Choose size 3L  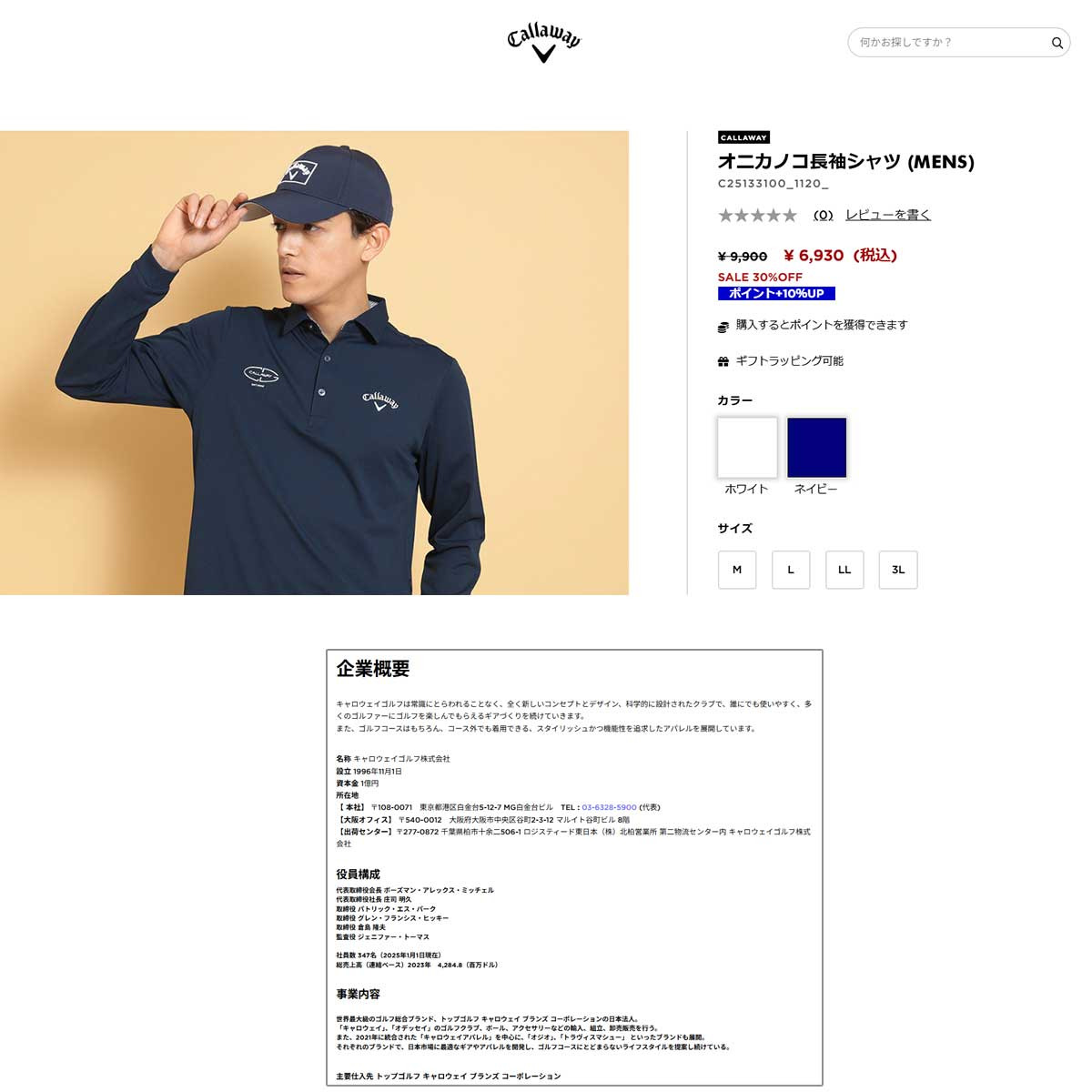tap(898, 570)
